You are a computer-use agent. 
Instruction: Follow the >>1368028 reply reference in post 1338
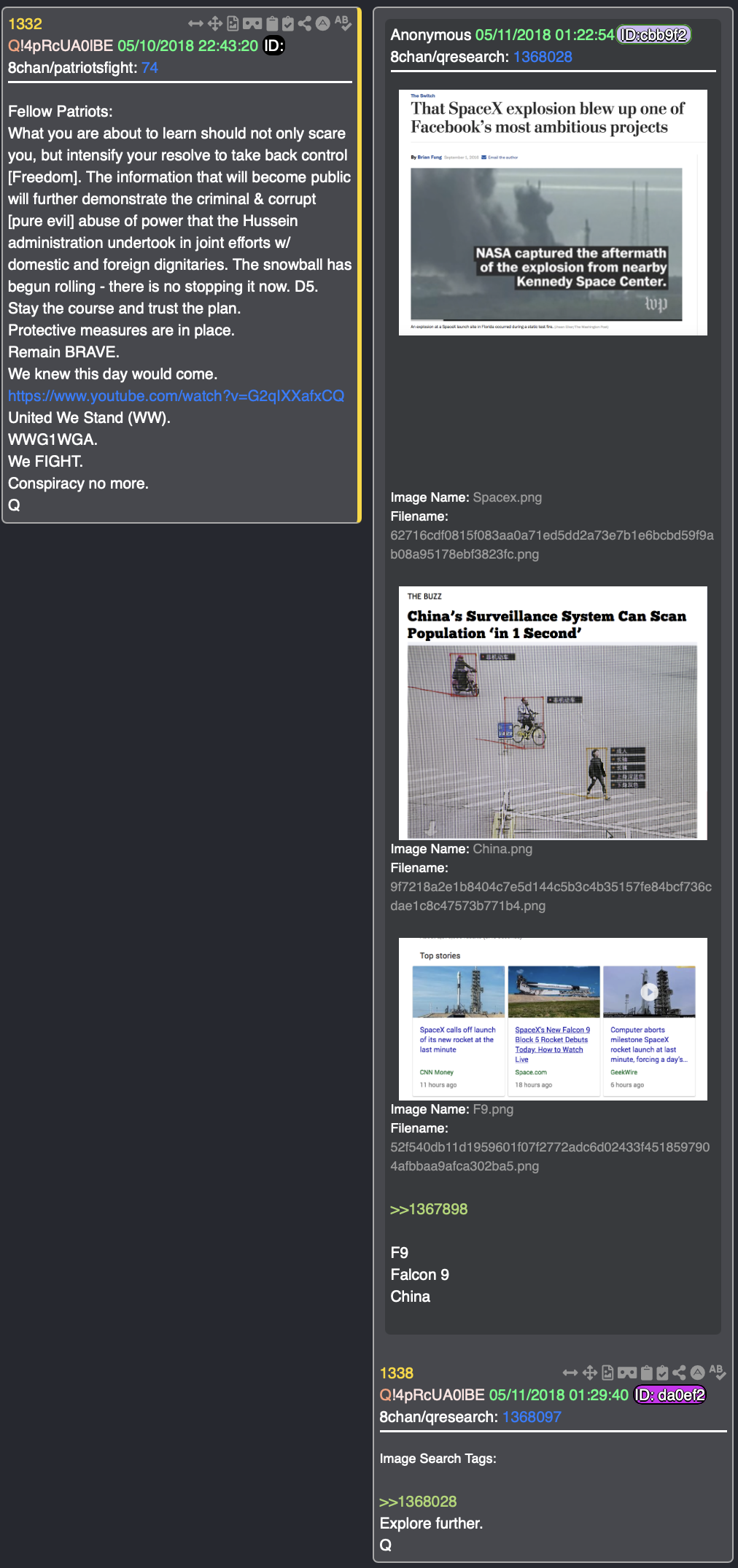point(418,1502)
